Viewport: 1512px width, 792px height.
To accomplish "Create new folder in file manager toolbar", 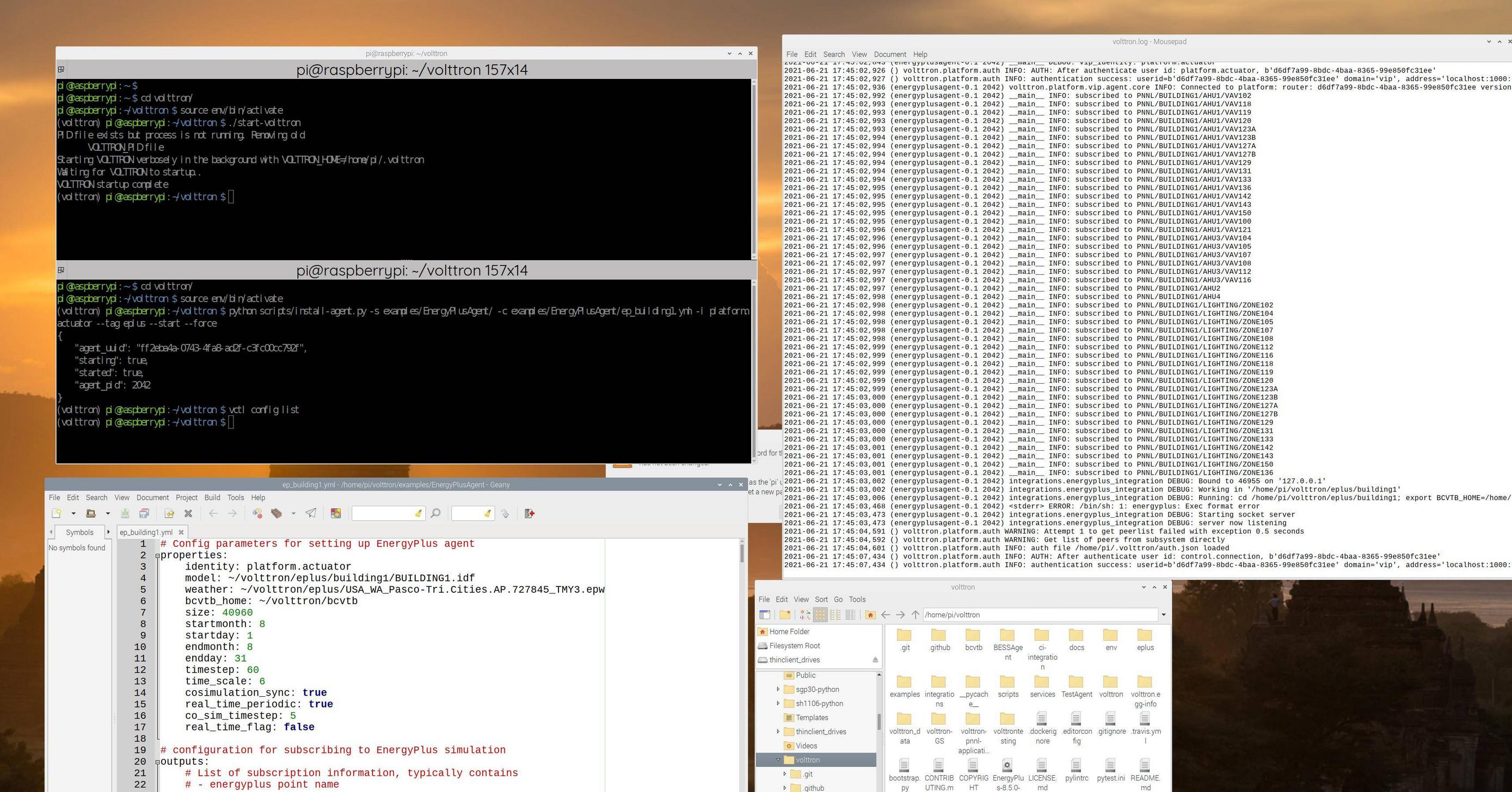I will [785, 615].
